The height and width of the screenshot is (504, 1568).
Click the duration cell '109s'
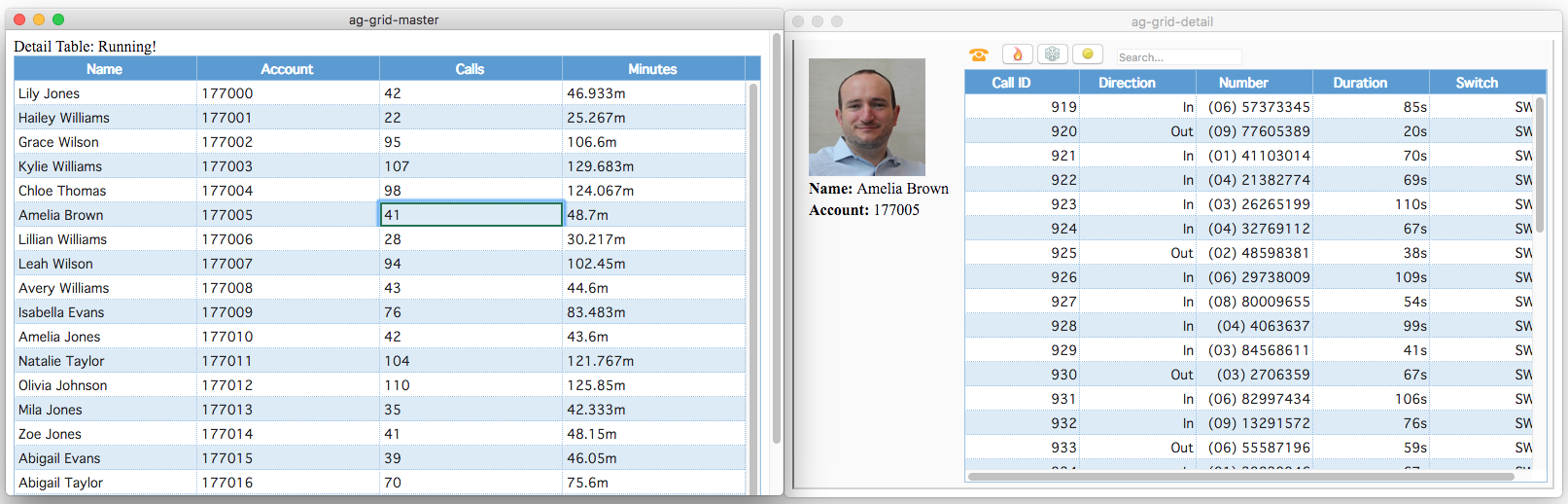(x=1371, y=277)
